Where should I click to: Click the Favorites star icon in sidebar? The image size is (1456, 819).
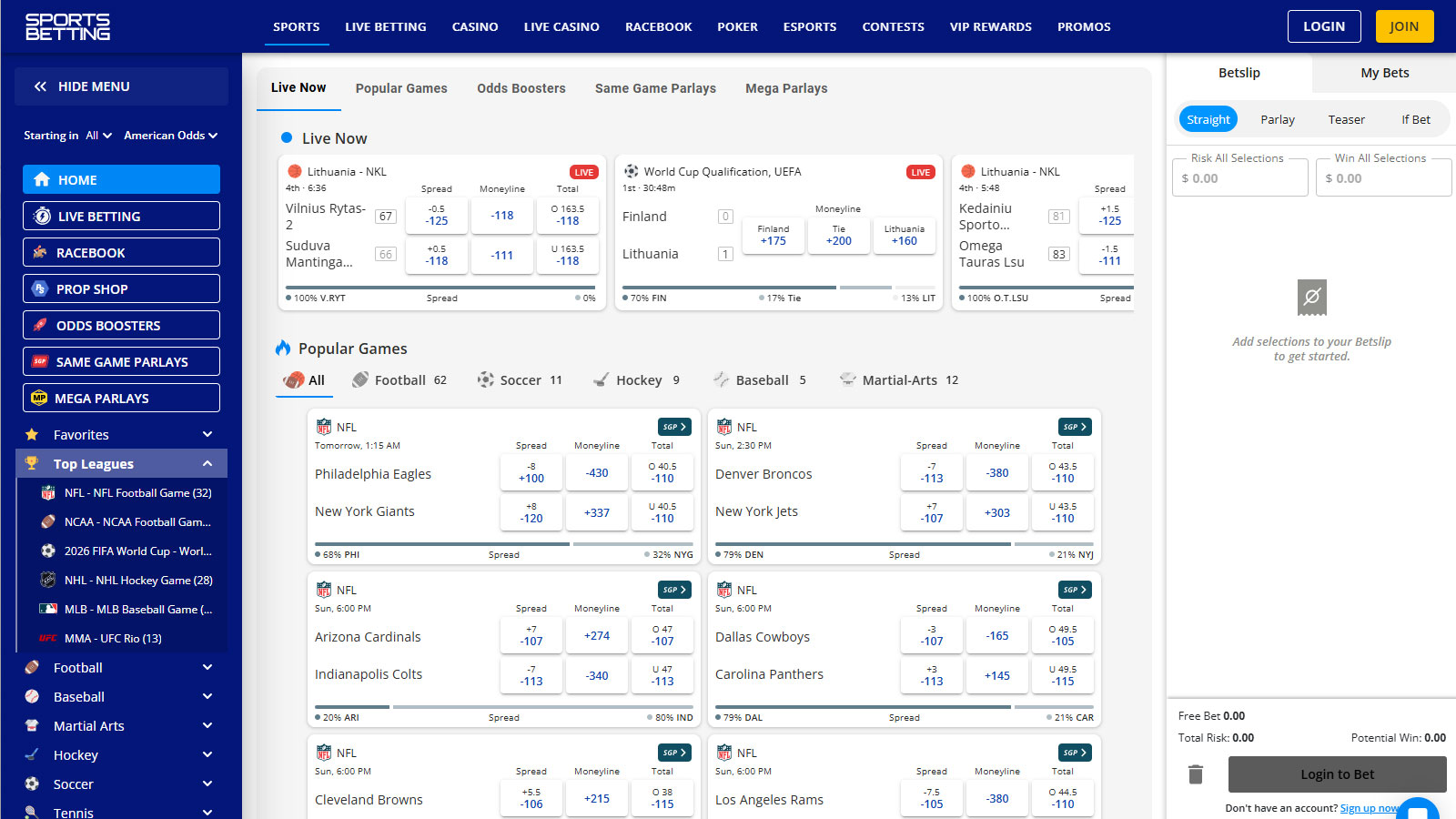tap(32, 435)
